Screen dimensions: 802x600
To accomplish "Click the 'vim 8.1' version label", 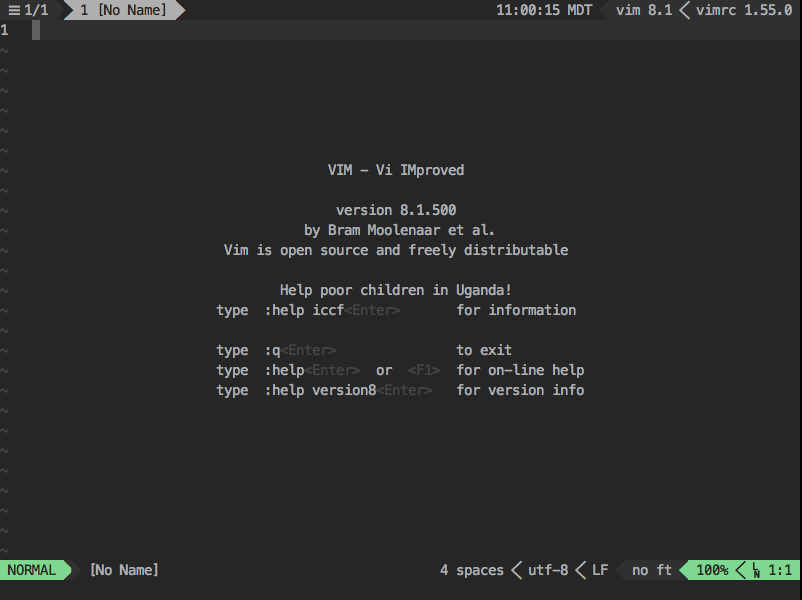I will click(x=644, y=10).
